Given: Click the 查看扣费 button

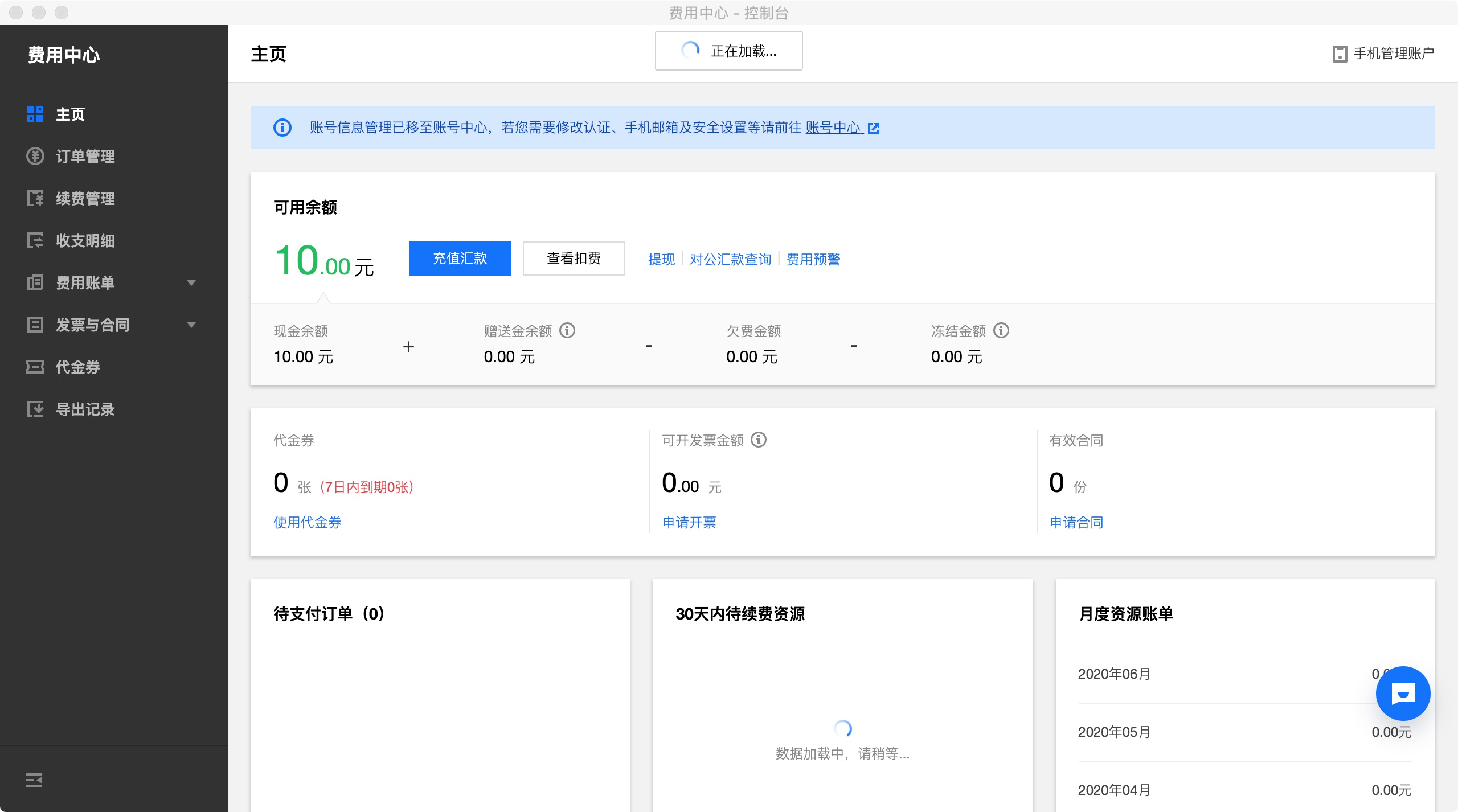Looking at the screenshot, I should tap(574, 259).
